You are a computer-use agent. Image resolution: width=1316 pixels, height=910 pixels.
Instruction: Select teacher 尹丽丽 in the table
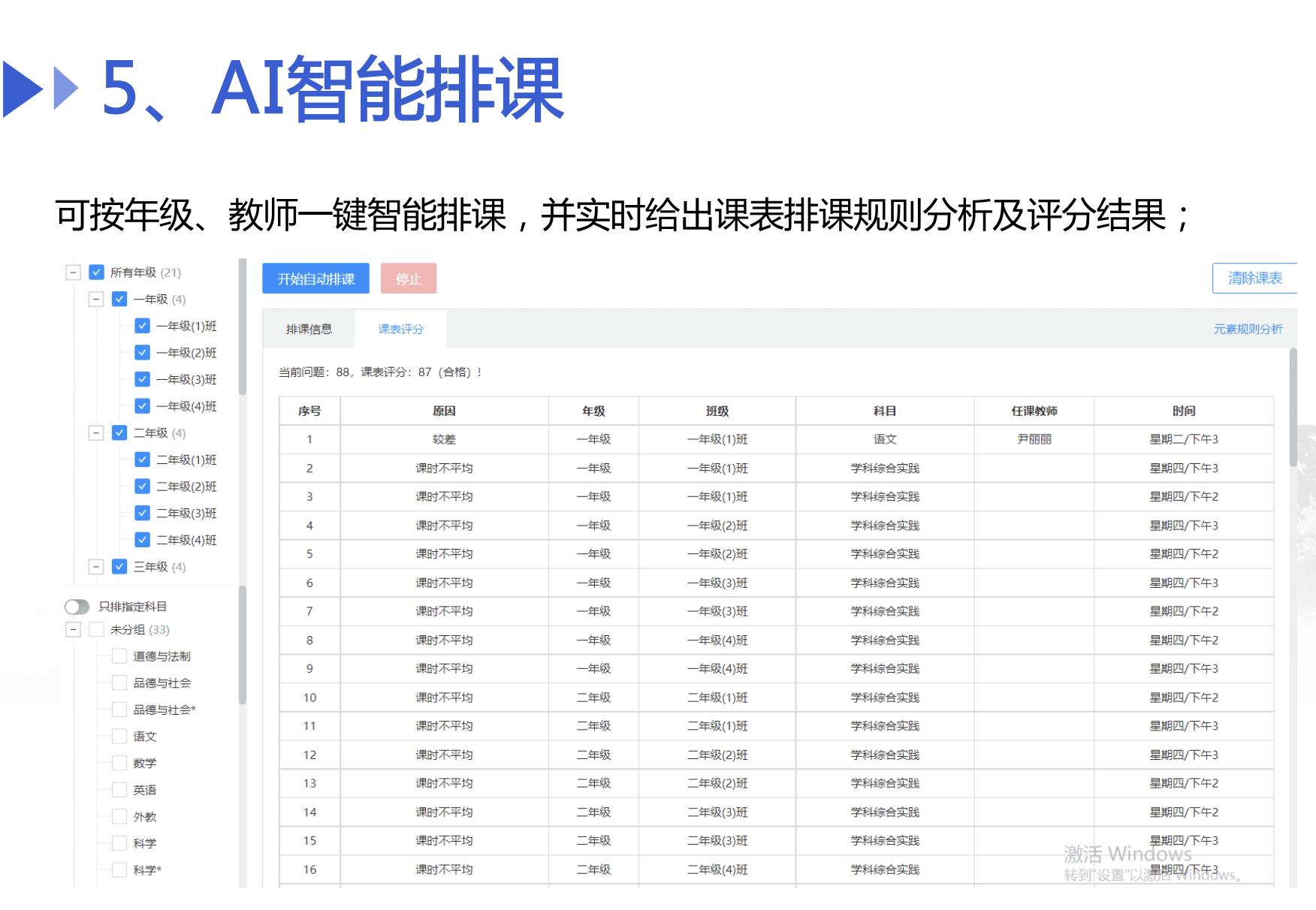pos(1033,440)
